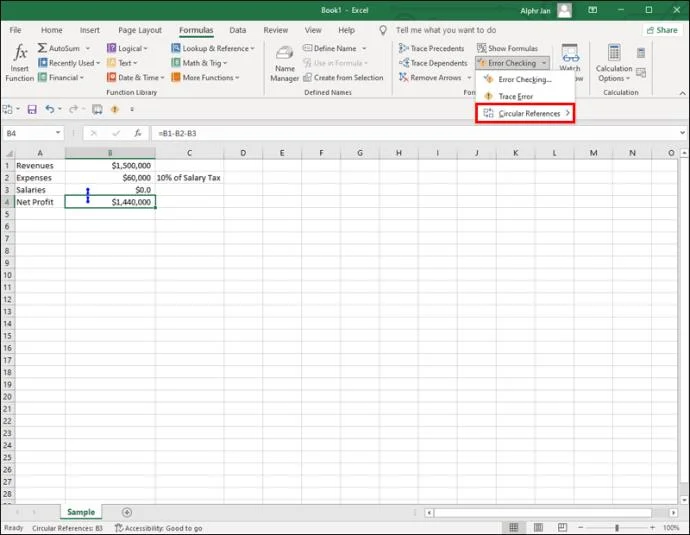
Task: Switch to the Page Layout tab
Action: tap(140, 30)
